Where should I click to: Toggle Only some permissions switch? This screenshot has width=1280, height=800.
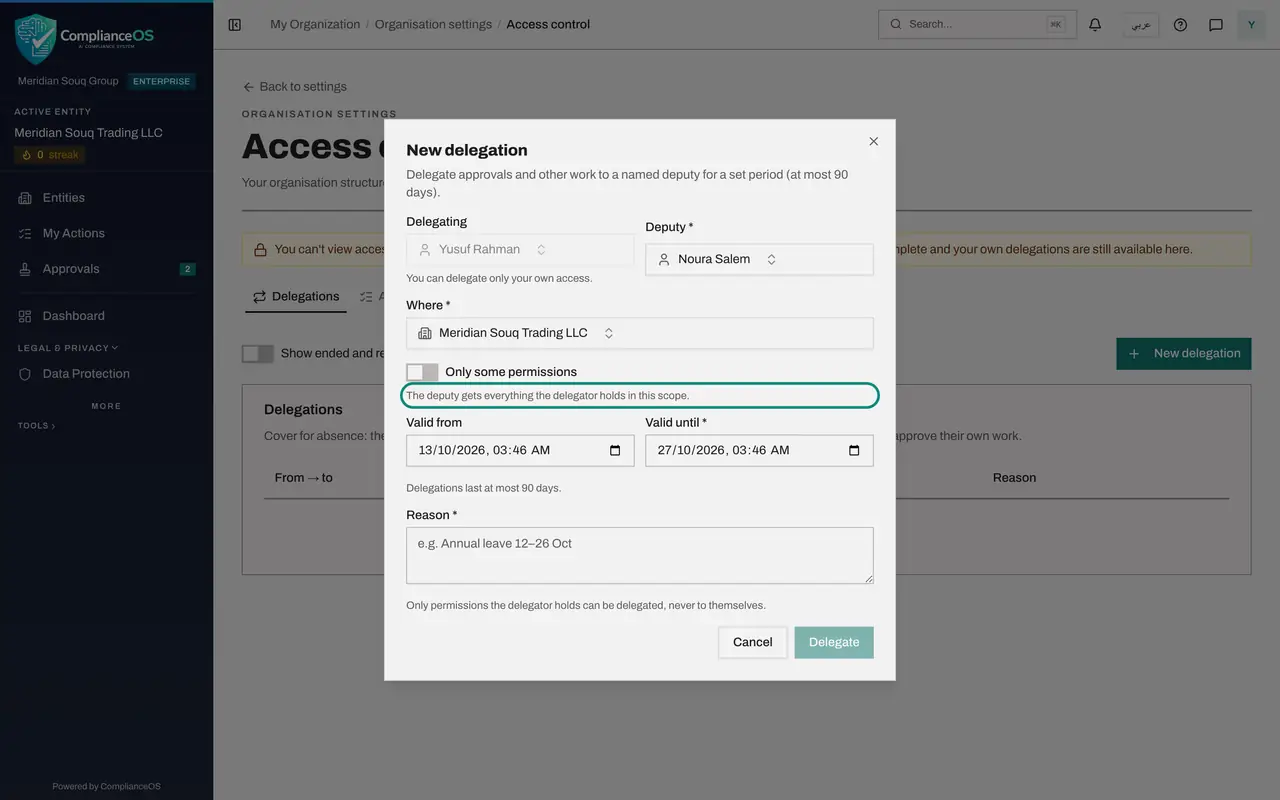click(422, 372)
